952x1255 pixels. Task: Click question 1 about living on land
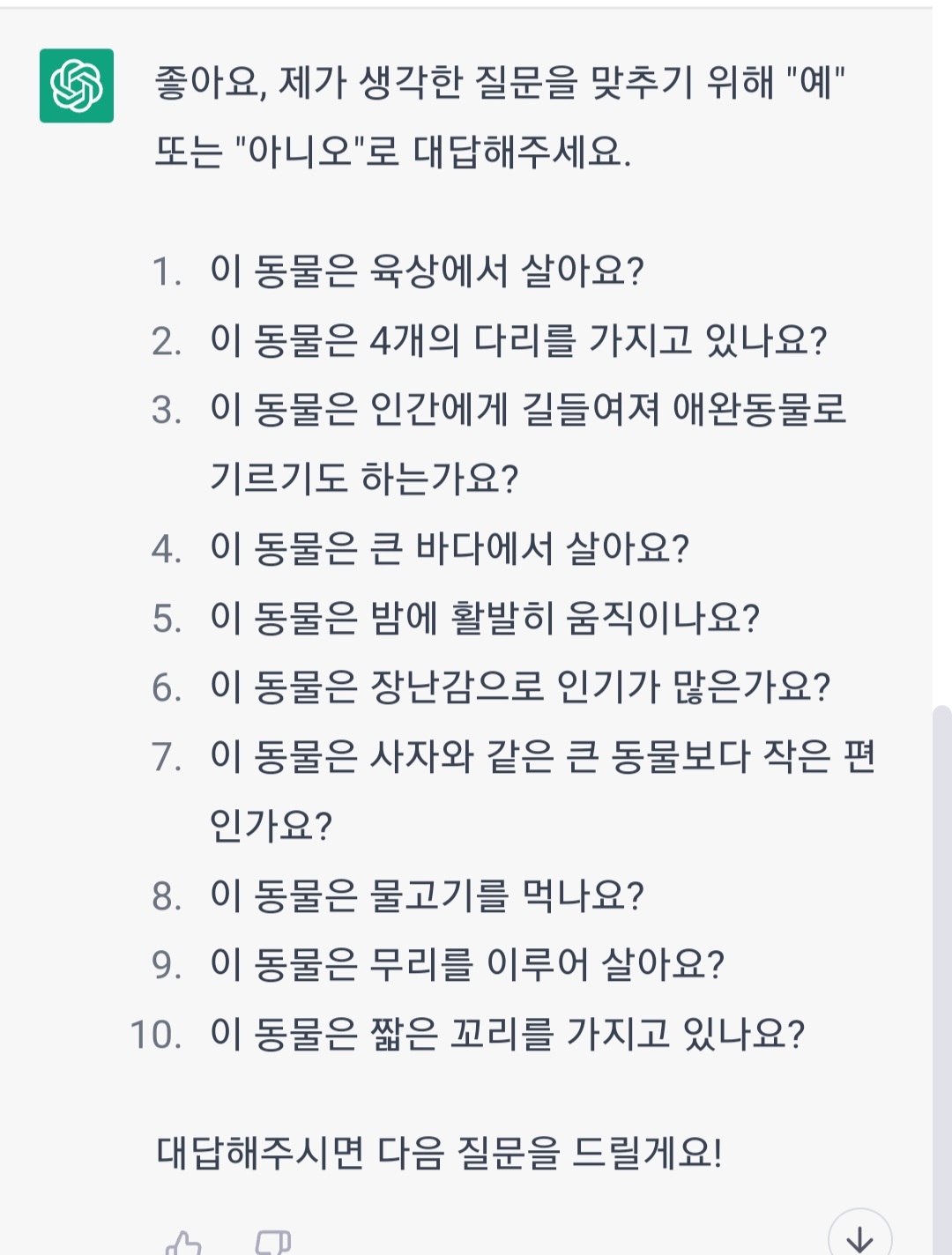click(x=427, y=271)
